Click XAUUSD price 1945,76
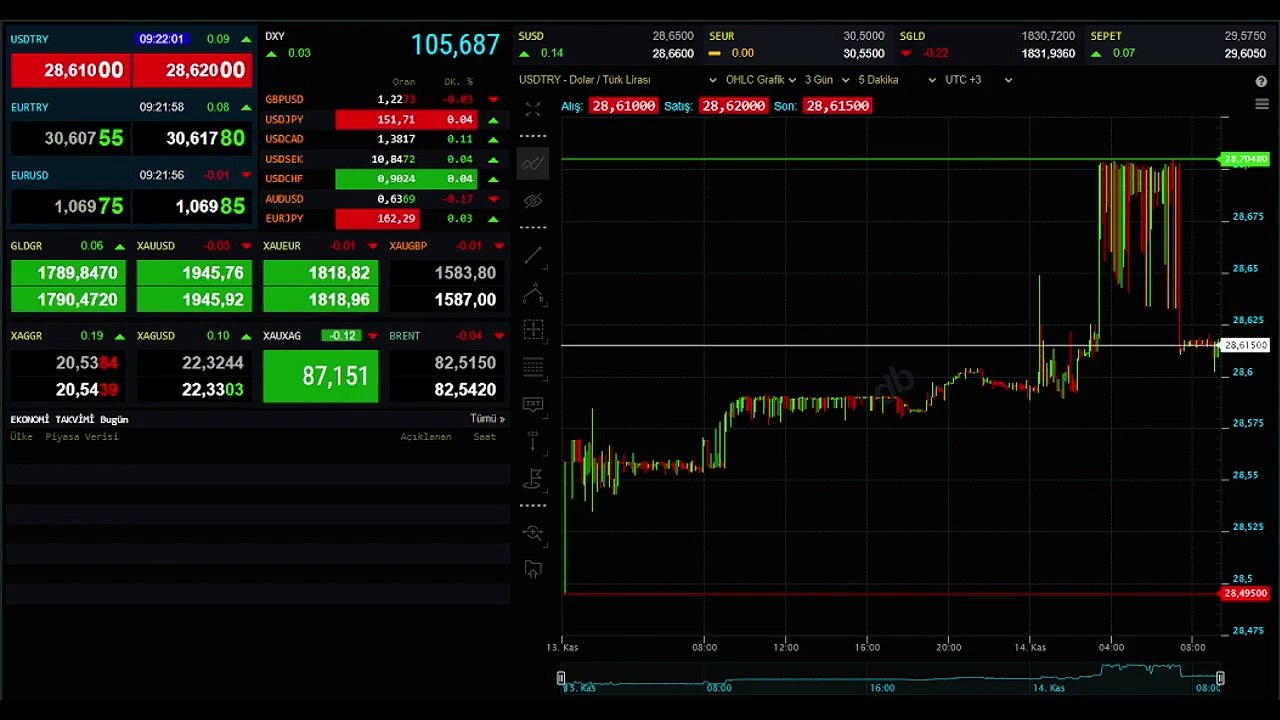This screenshot has height=720, width=1280. (x=194, y=272)
